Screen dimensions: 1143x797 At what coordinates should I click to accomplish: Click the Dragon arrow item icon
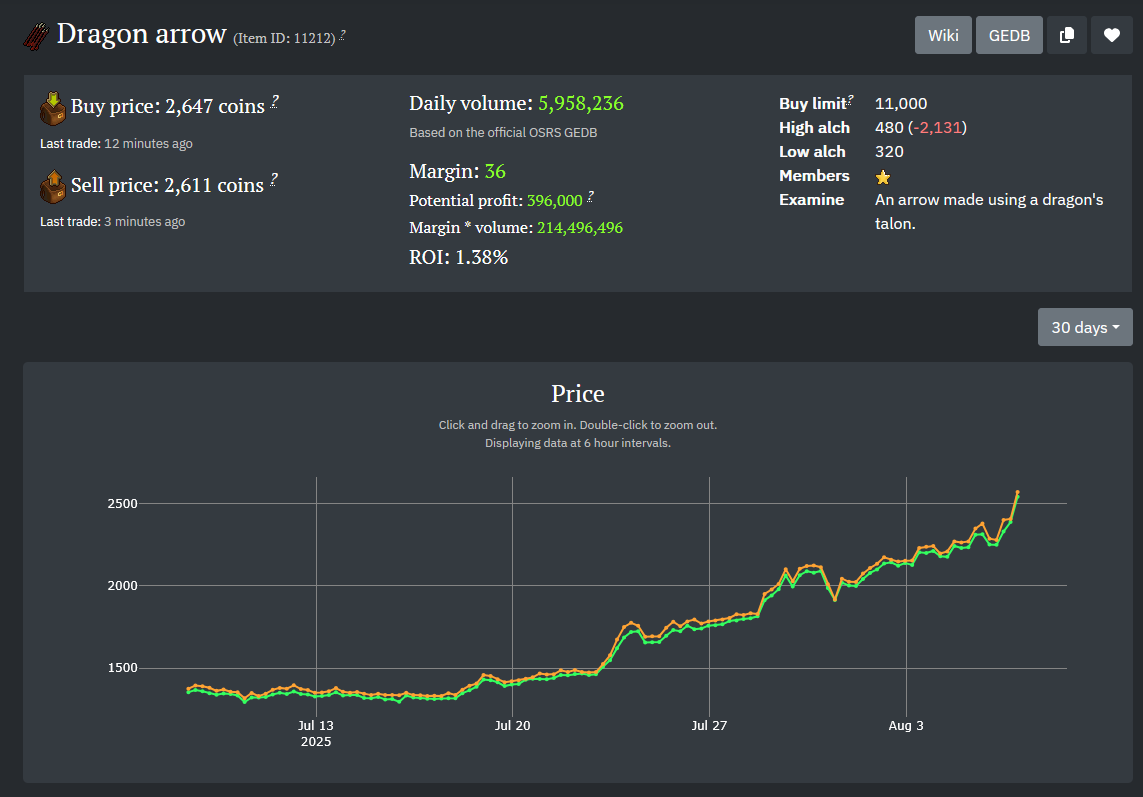tap(36, 36)
